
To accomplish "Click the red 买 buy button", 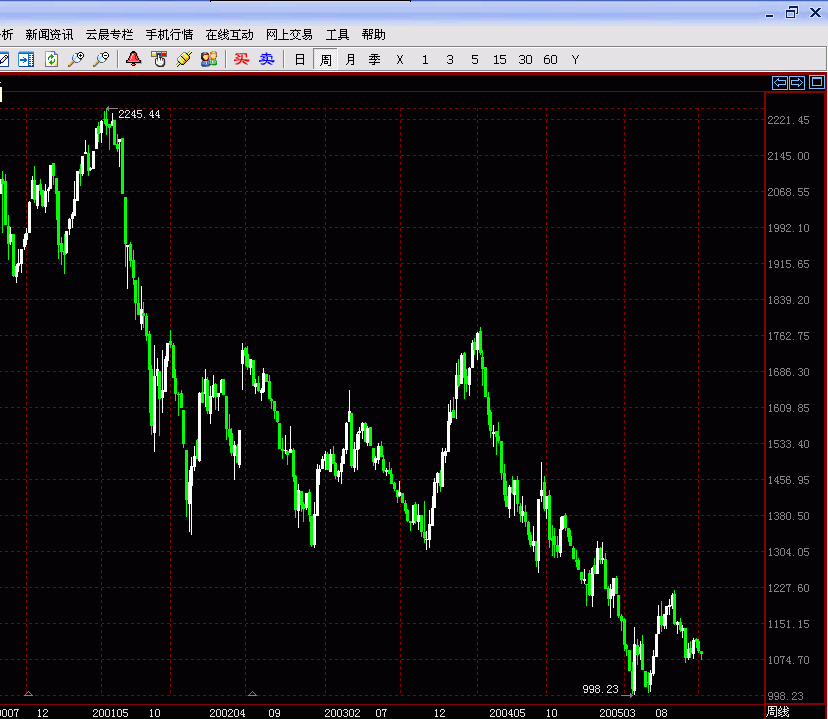I will 241,59.
